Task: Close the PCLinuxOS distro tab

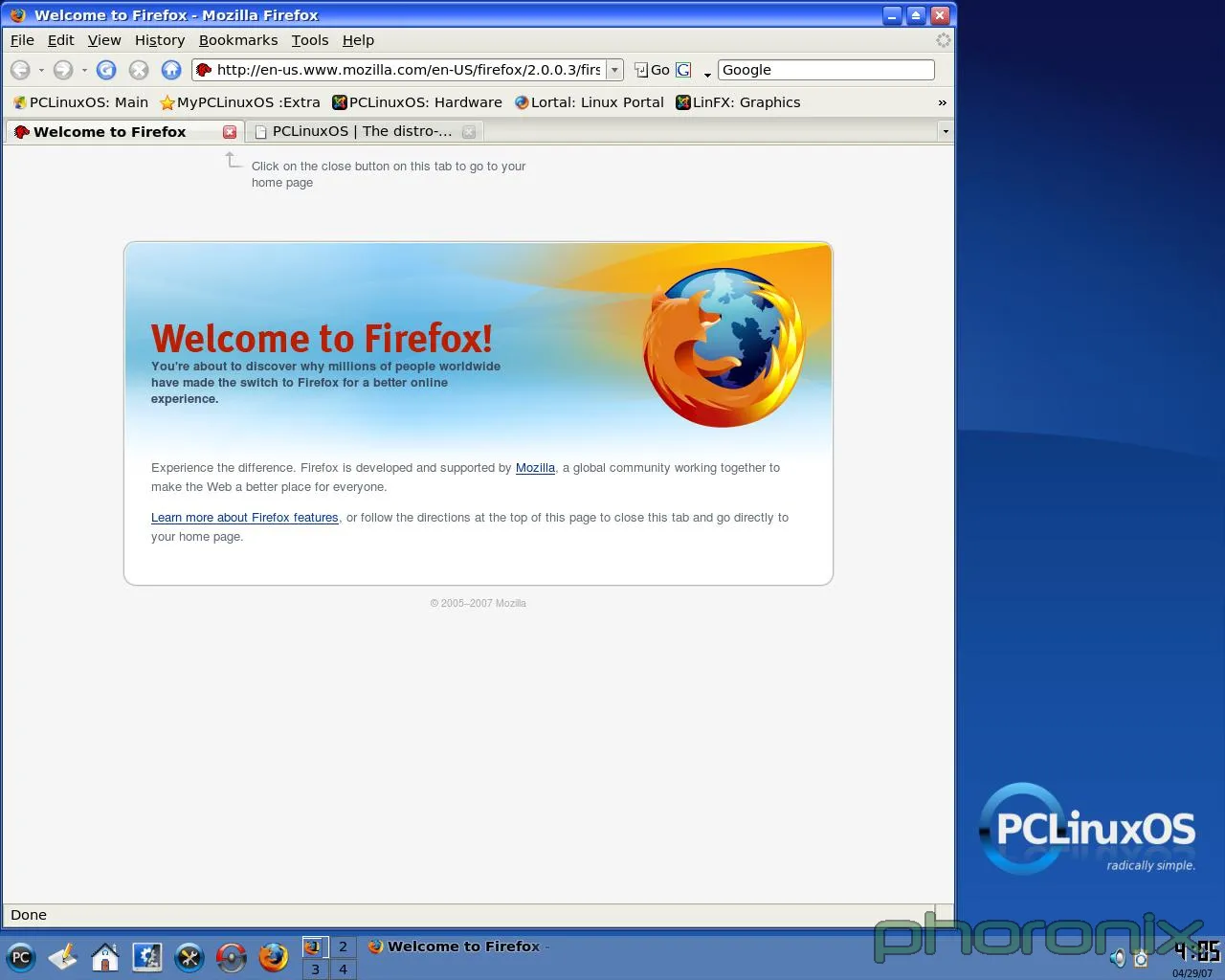Action: coord(469,132)
